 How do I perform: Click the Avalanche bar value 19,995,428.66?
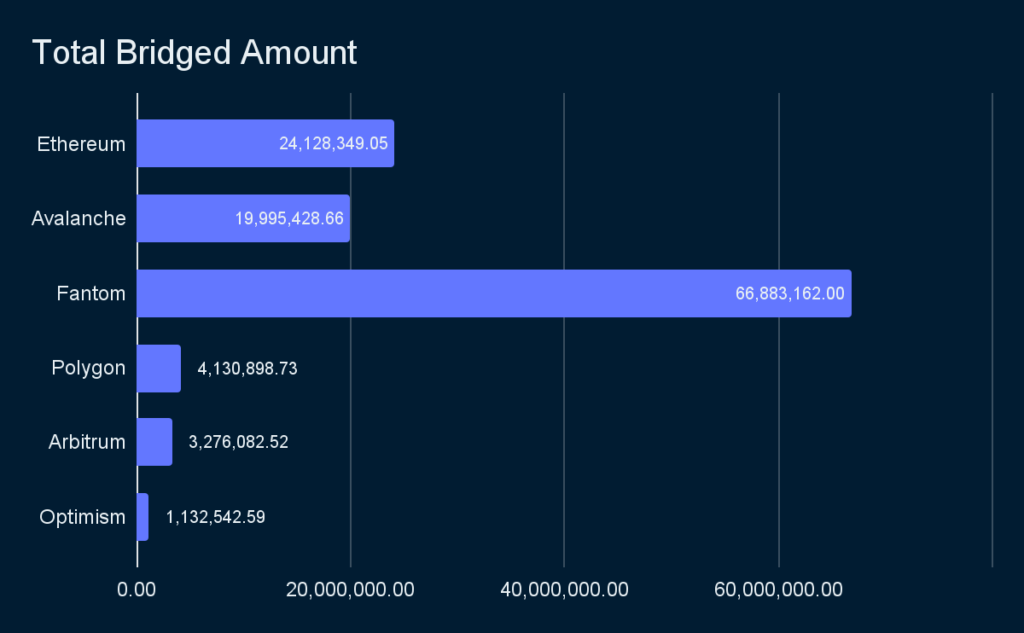tap(290, 219)
